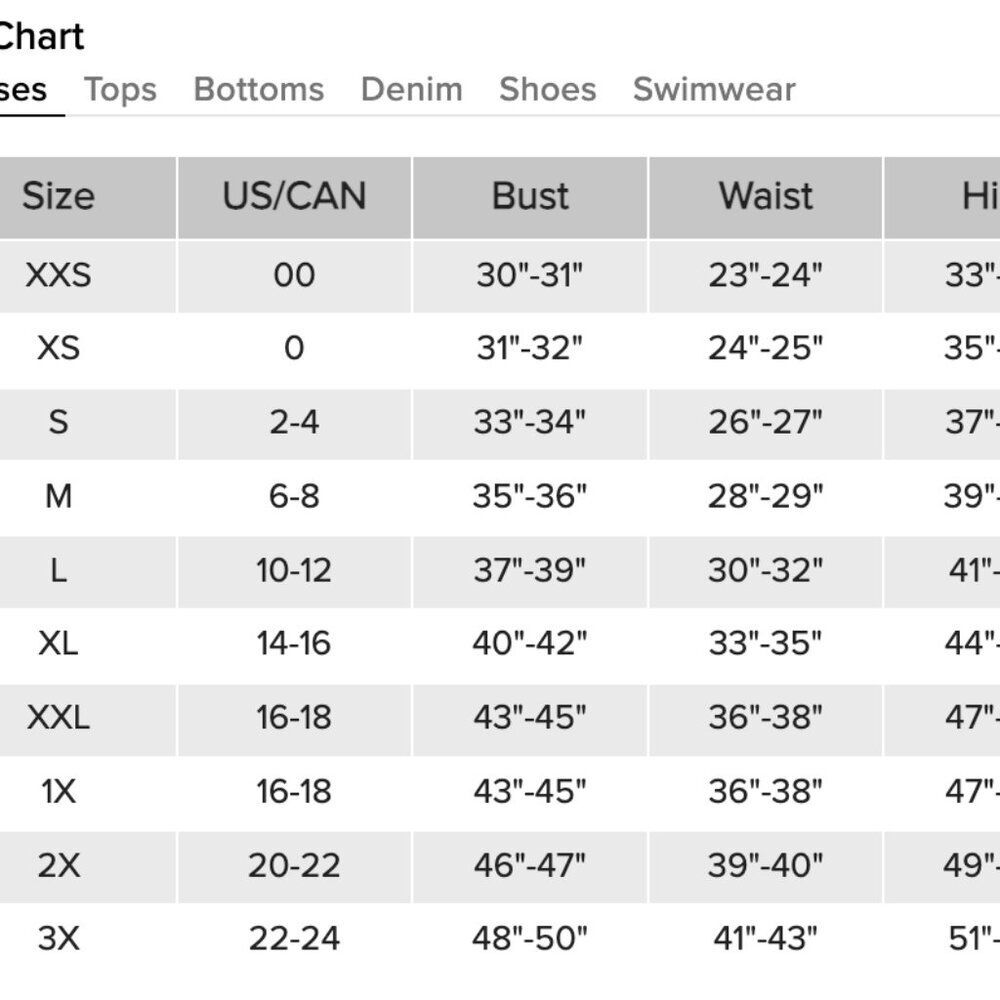
Task: Select the XXS size row label
Action: pos(59,276)
